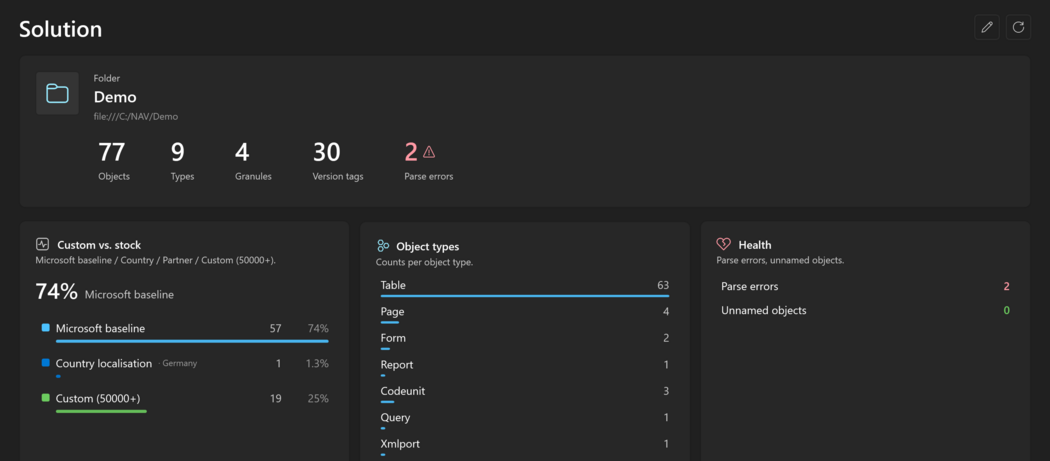Click the Microsoft baseline progress bar
Viewport: 1050px width, 461px height.
tap(192, 341)
